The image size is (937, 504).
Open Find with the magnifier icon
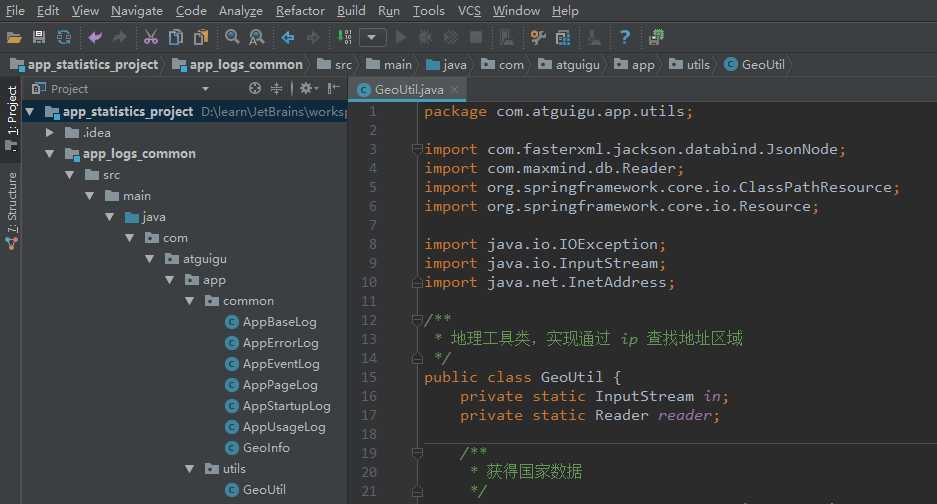coord(232,37)
